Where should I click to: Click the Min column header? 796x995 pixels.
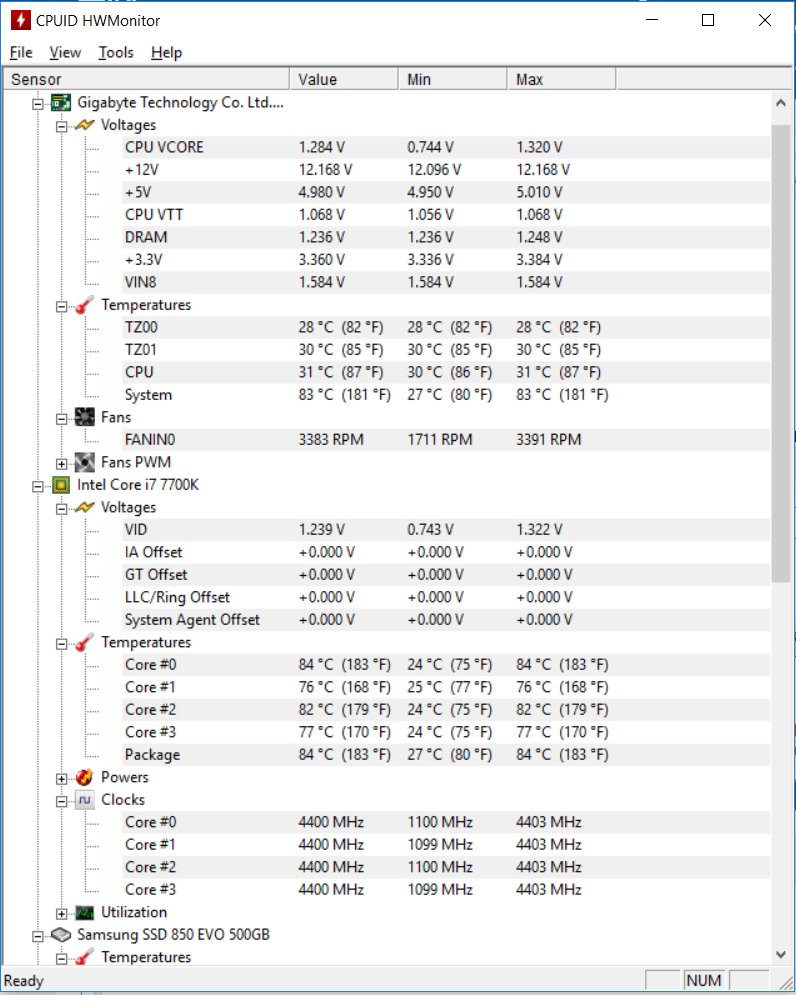coord(453,79)
